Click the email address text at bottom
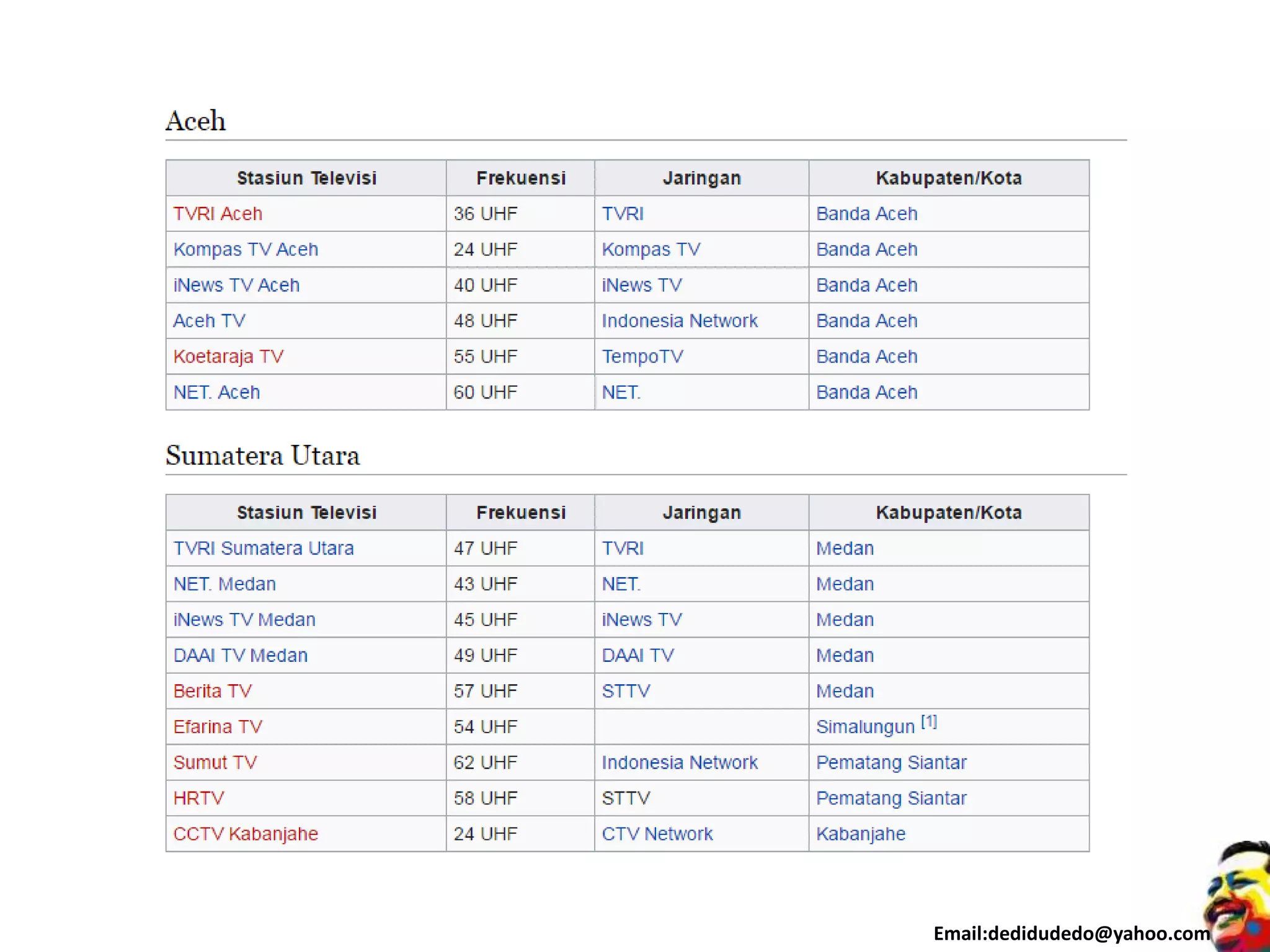 tap(1071, 933)
